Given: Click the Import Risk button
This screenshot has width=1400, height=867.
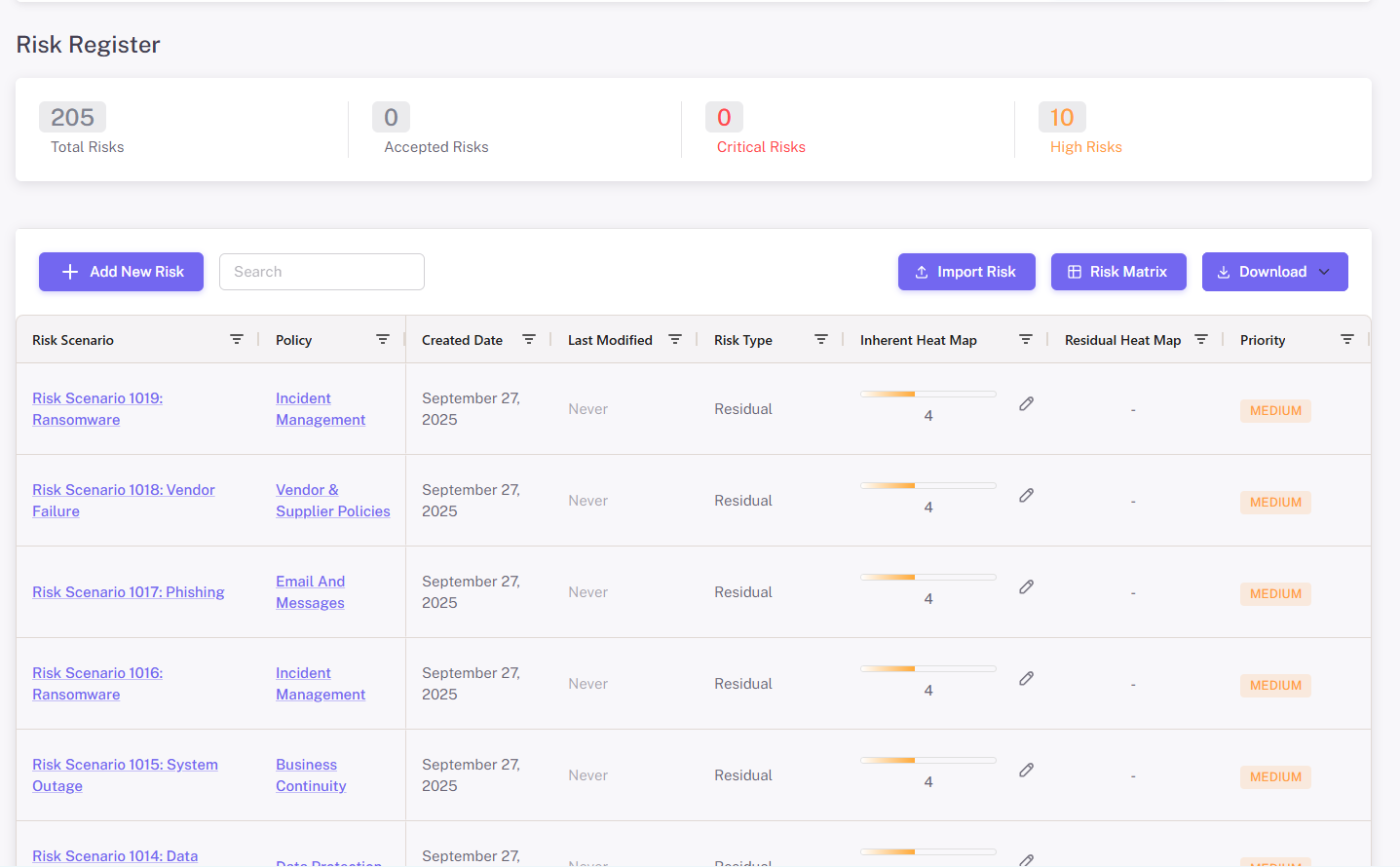Looking at the screenshot, I should (x=966, y=272).
